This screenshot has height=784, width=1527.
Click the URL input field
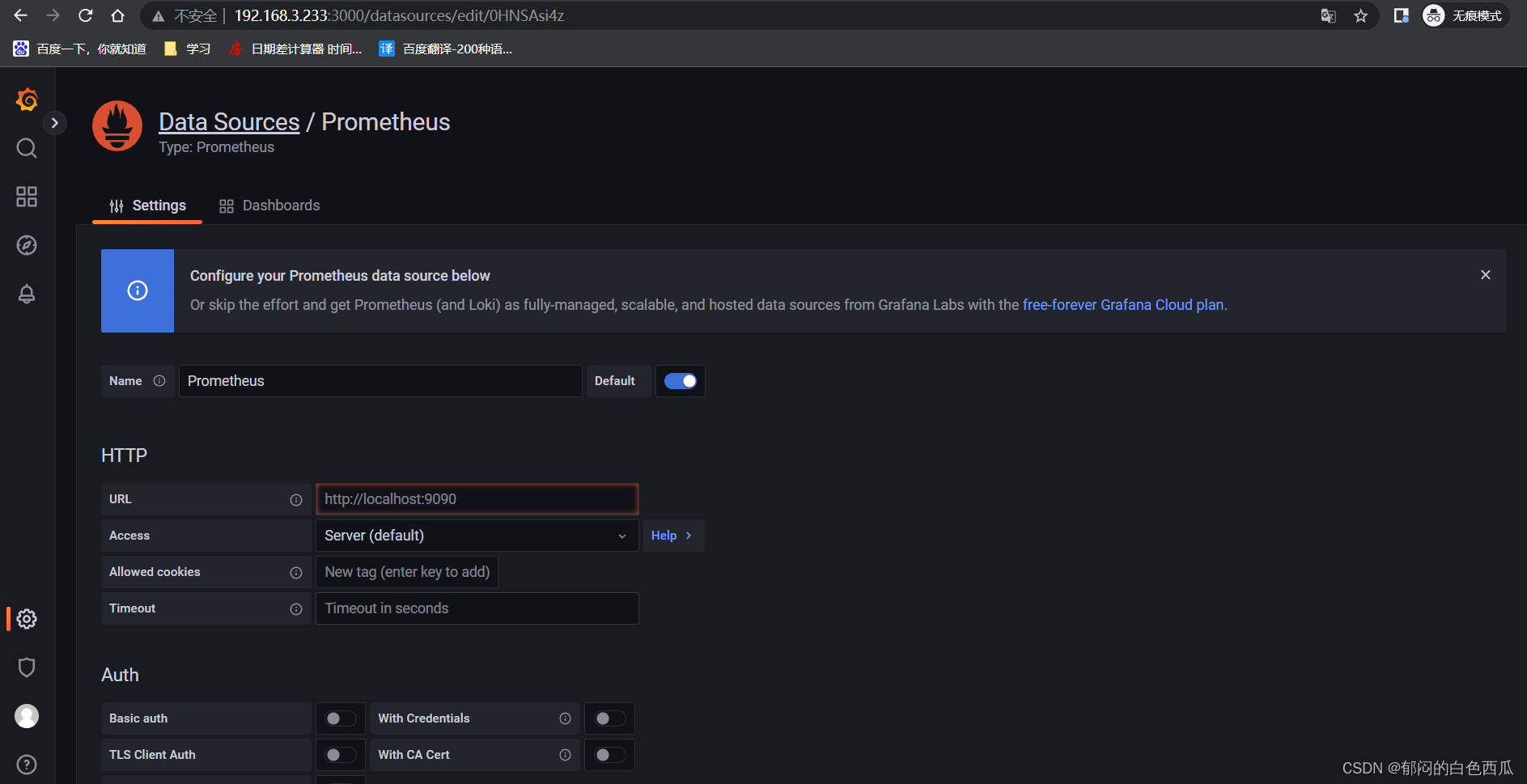tap(477, 499)
